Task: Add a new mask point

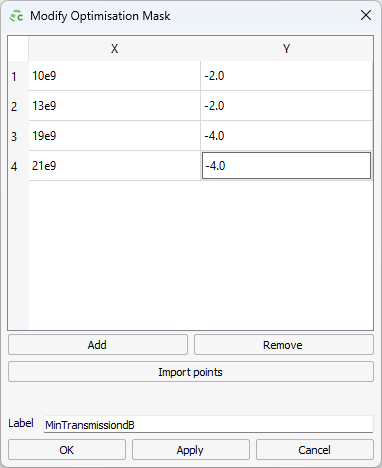Action: 98,345
